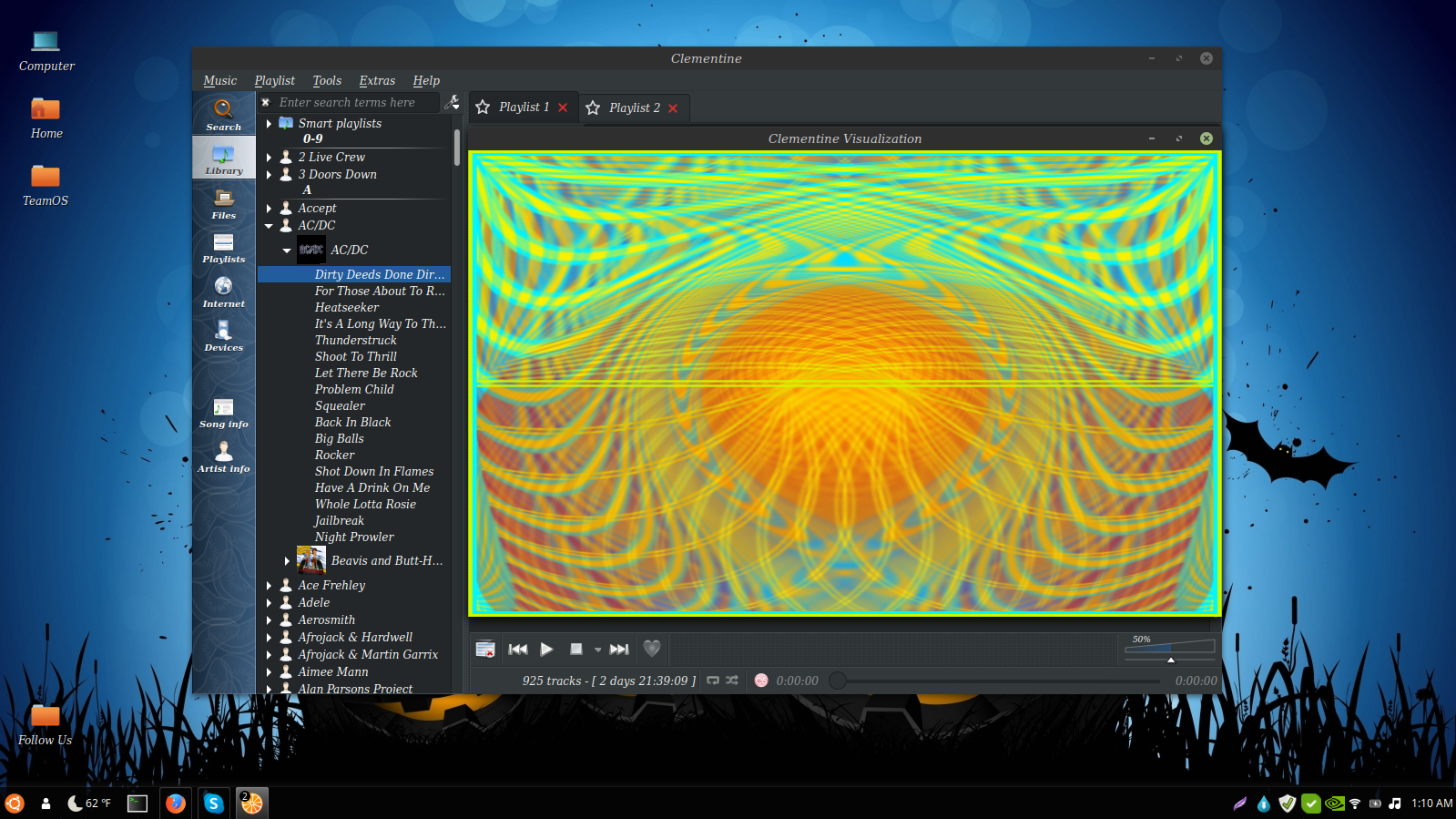The height and width of the screenshot is (819, 1456).
Task: Open the Follow Us desktop folder
Action: click(45, 725)
